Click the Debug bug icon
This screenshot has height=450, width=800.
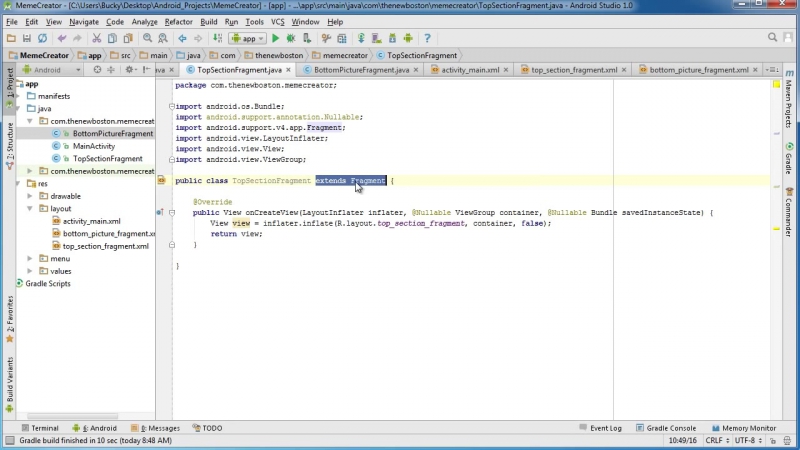(291, 38)
